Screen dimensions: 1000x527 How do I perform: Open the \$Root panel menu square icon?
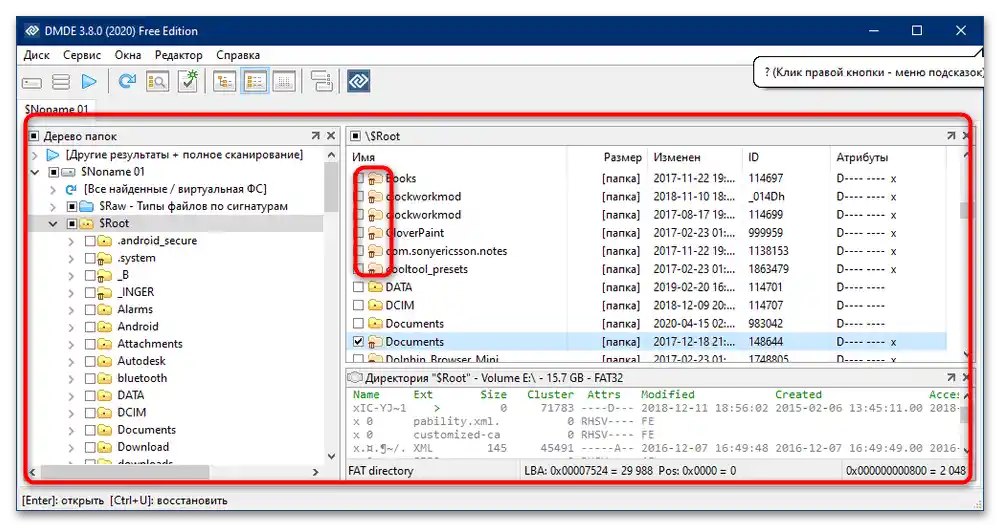tap(356, 136)
